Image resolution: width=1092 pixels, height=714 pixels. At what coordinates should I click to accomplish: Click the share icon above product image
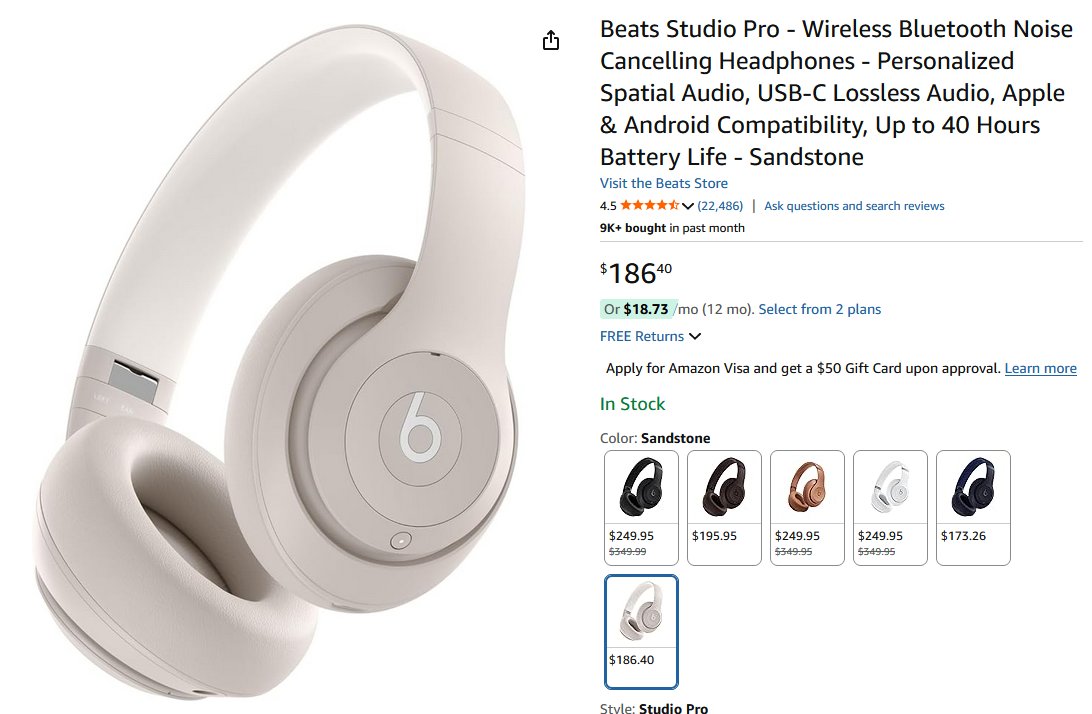[551, 40]
